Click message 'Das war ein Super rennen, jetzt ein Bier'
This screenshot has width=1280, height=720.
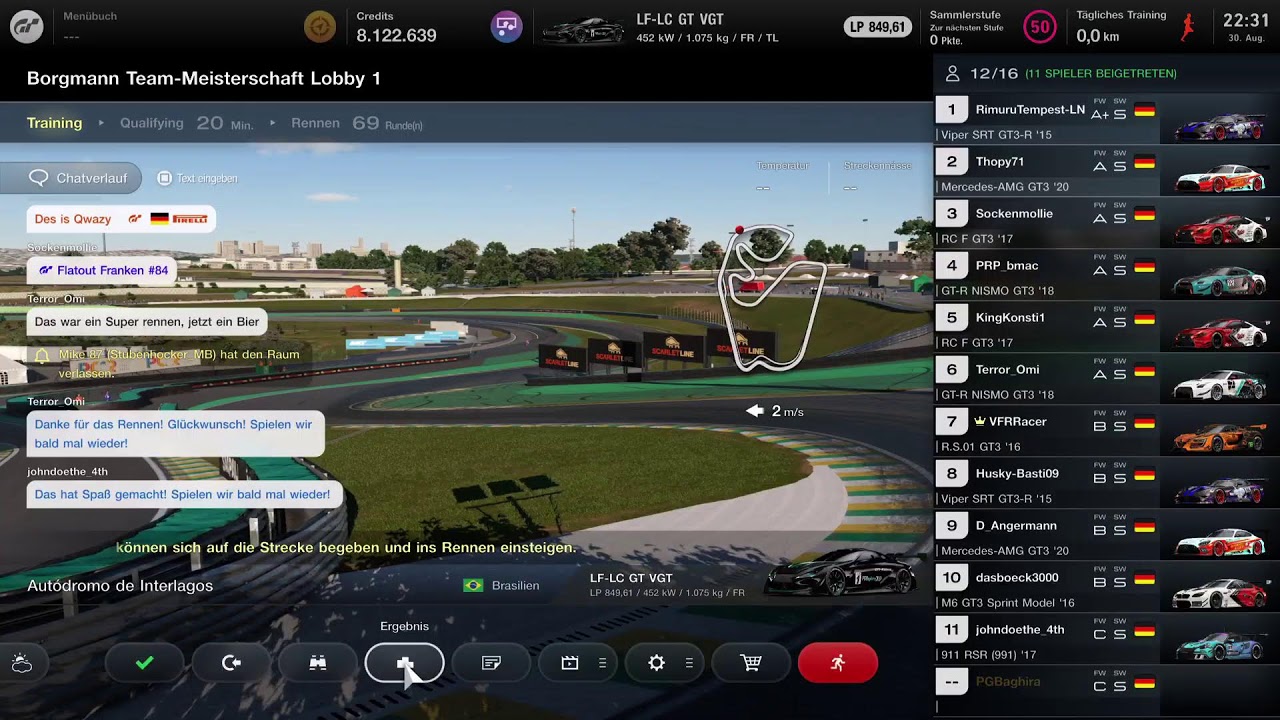[x=147, y=322]
